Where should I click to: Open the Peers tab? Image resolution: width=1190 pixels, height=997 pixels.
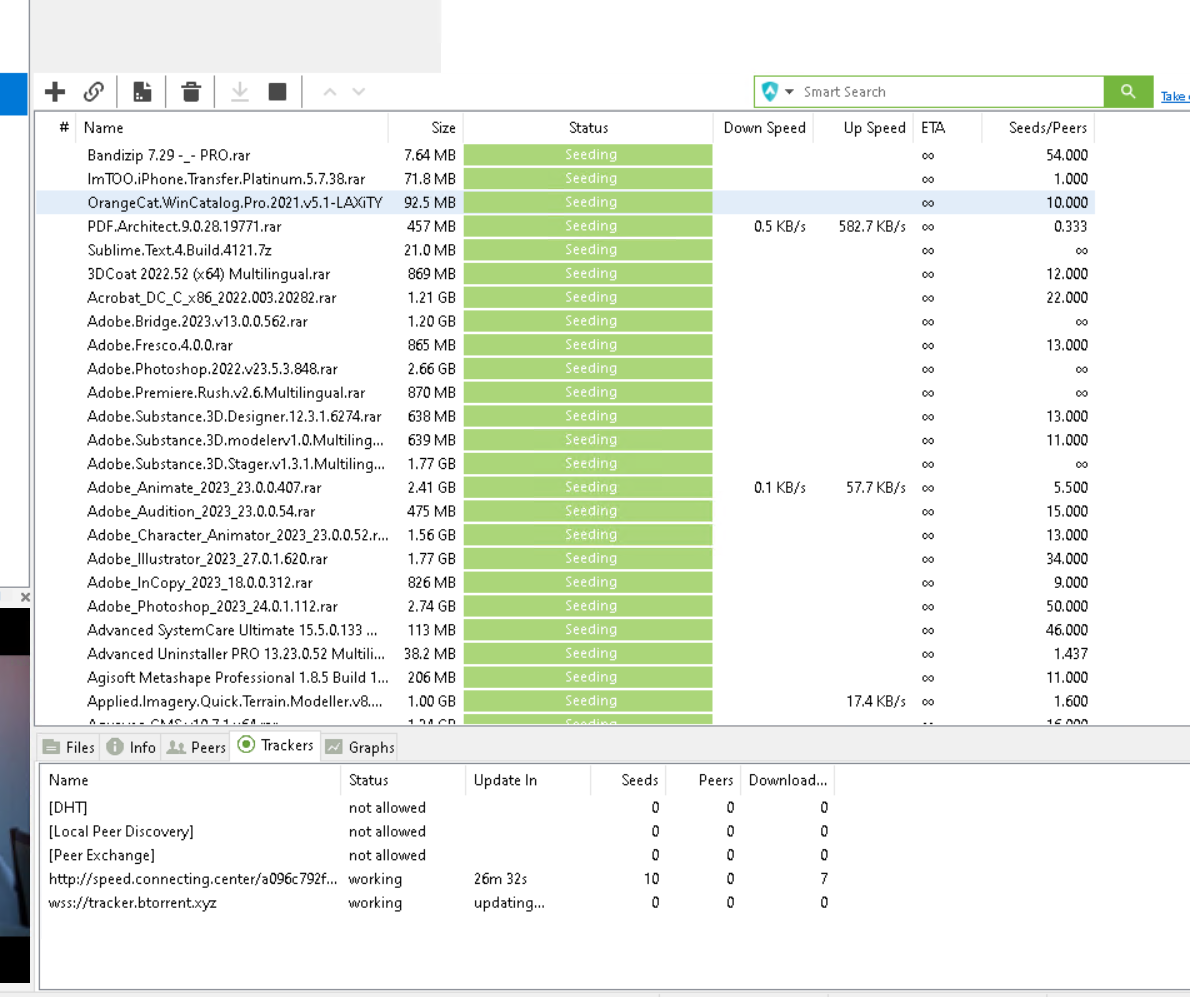coord(197,747)
